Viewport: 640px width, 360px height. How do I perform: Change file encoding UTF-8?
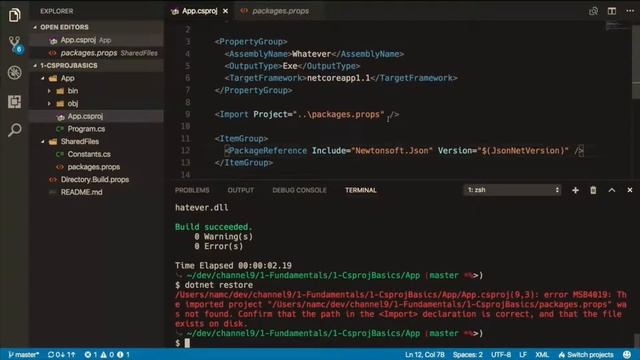click(501, 354)
